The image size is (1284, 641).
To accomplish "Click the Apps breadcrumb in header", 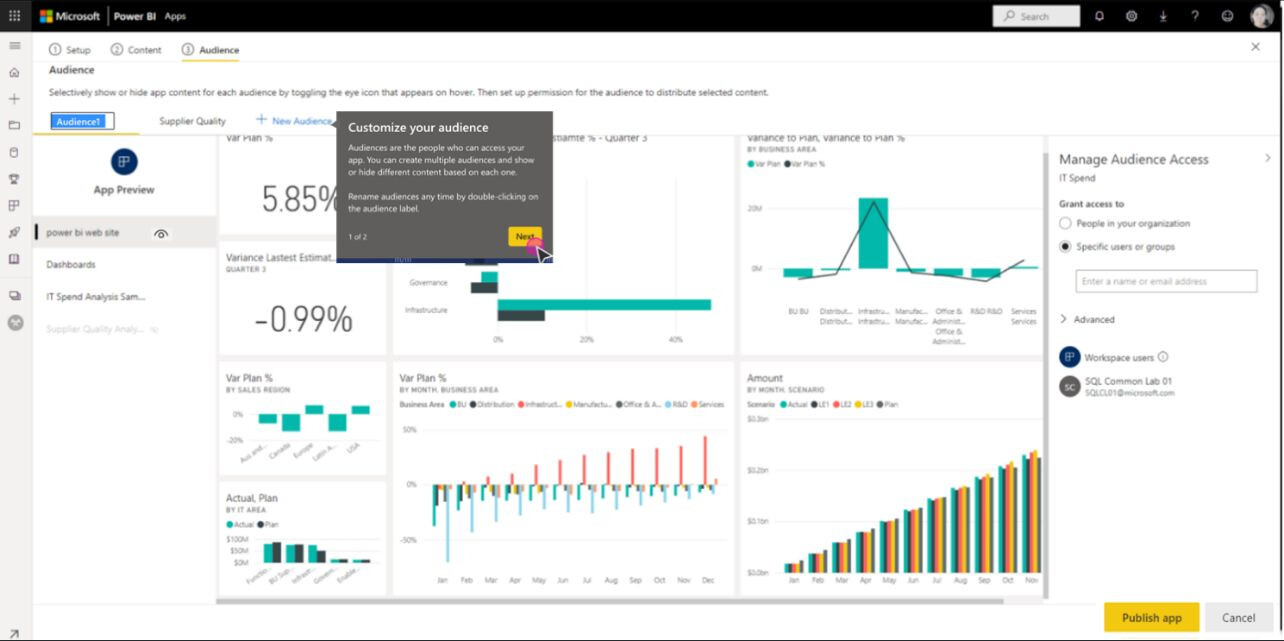I will [175, 16].
